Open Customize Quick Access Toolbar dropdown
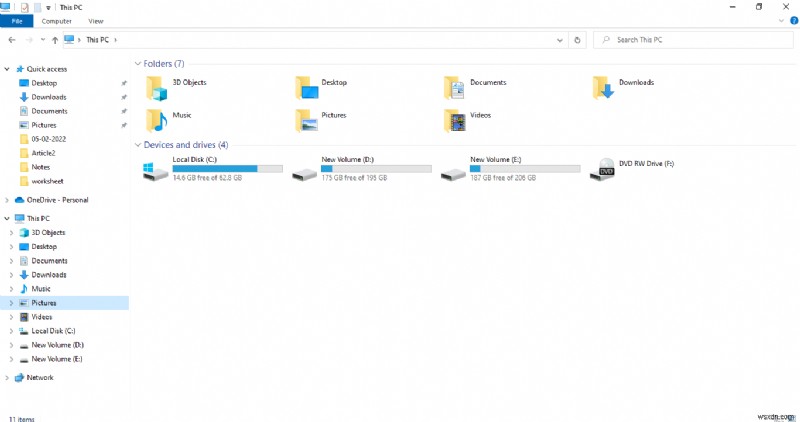 coord(48,8)
